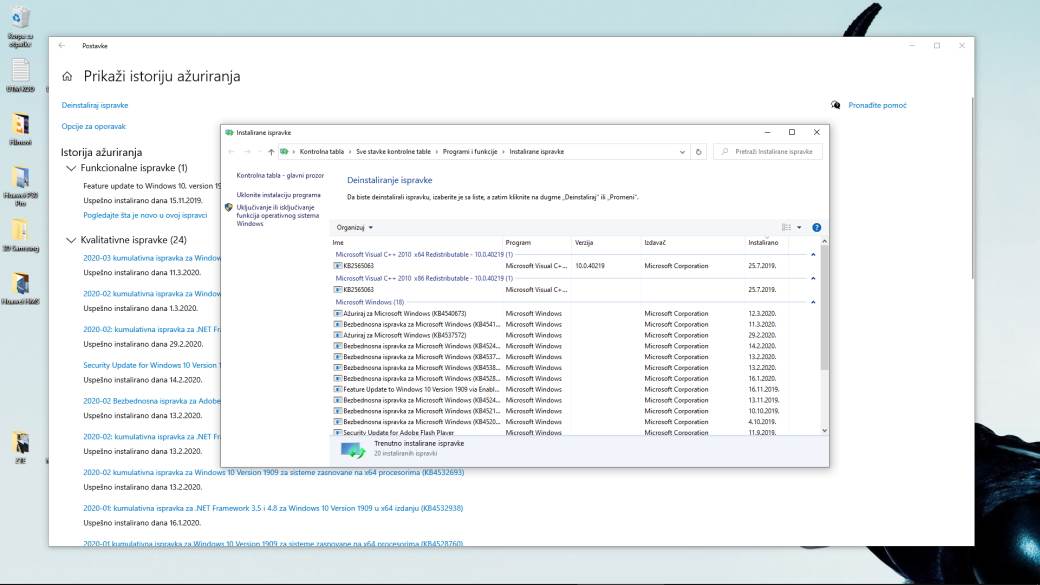This screenshot has width=1040, height=585.
Task: Click the up arrow in Instalirane ispravke
Action: (271, 152)
